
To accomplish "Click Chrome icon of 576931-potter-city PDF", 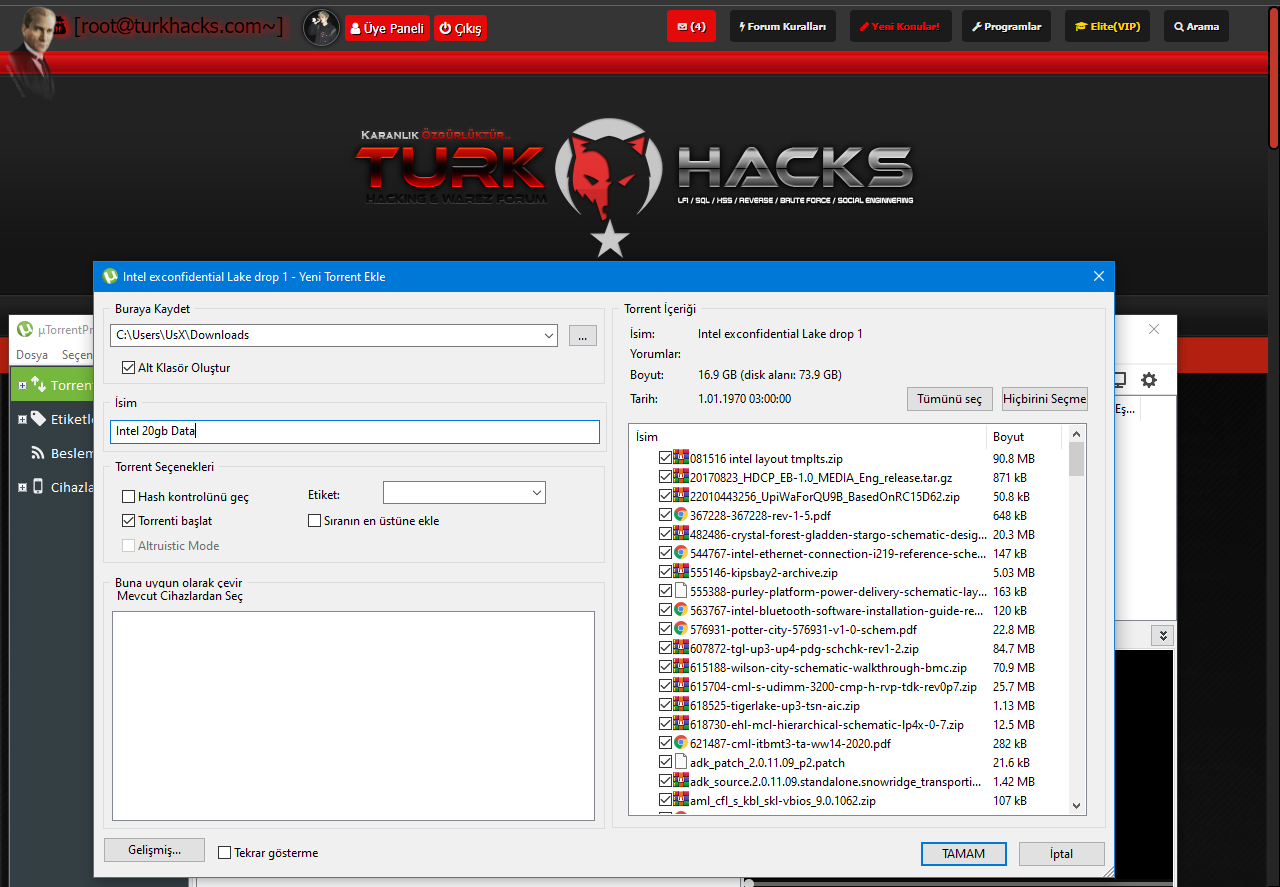I will click(681, 629).
